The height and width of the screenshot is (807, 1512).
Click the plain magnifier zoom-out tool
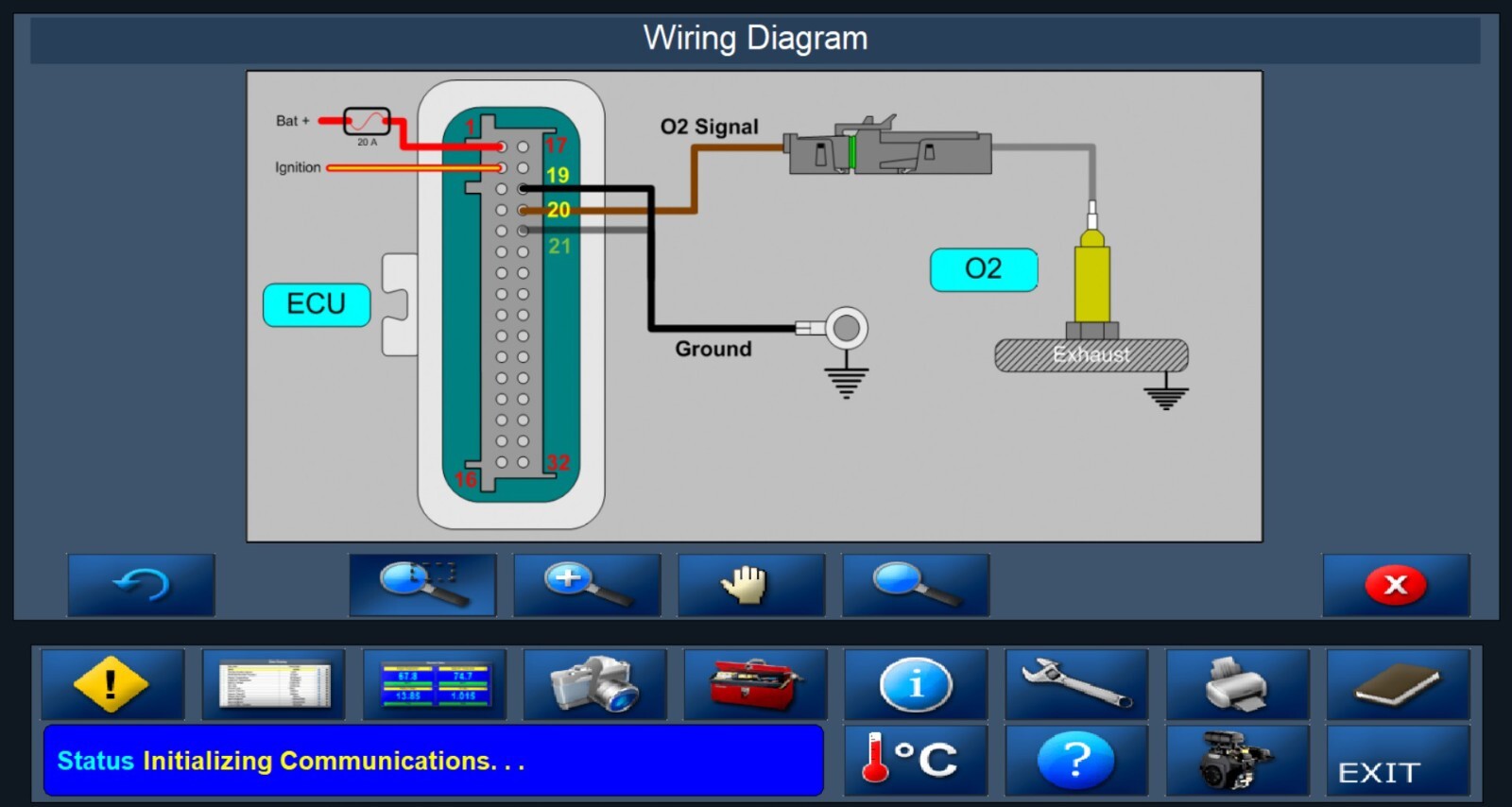pyautogui.click(x=915, y=585)
